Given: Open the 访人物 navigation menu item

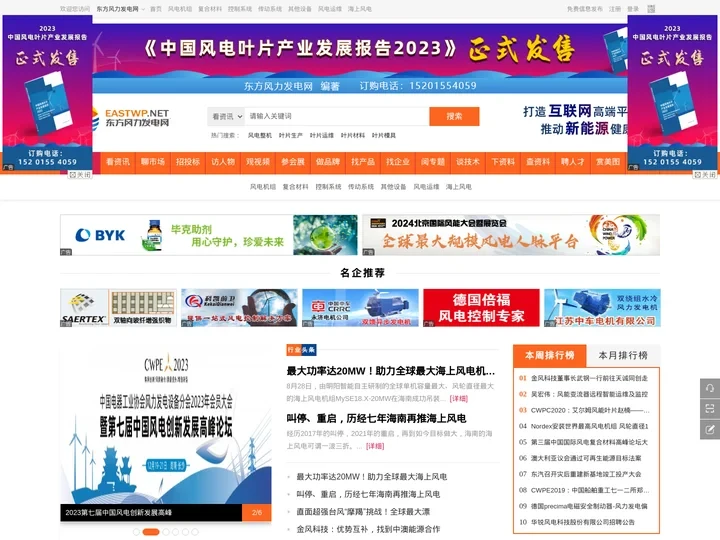Looking at the screenshot, I should click(223, 162).
